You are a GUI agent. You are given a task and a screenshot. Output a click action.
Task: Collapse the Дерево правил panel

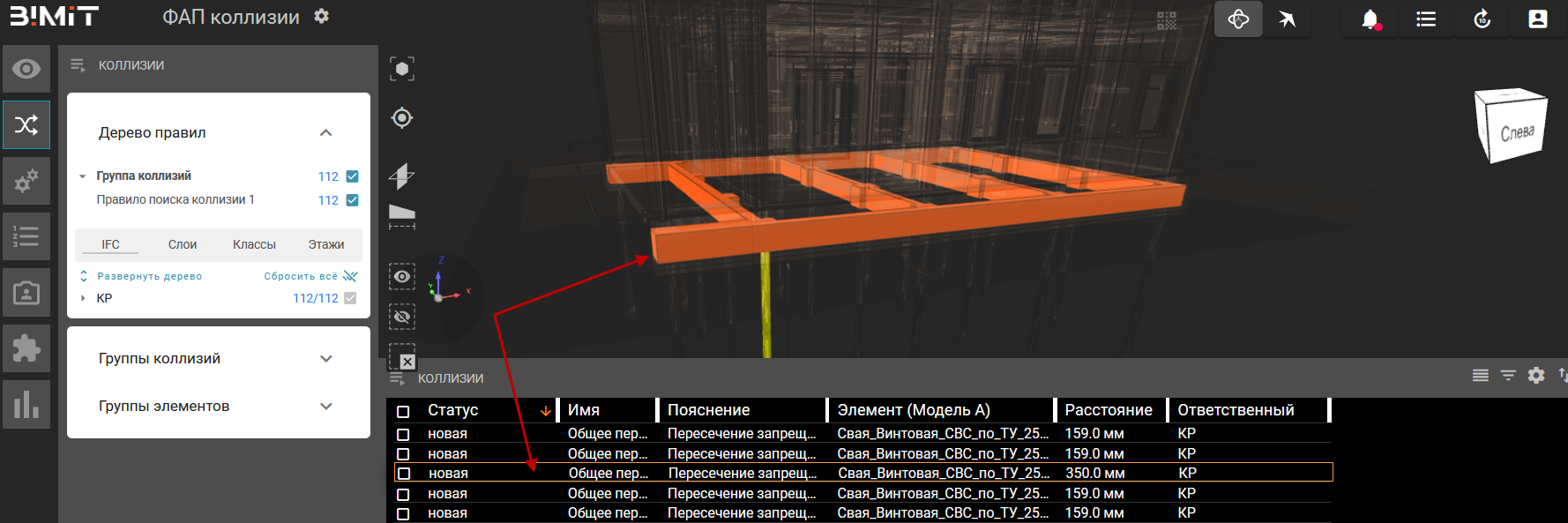pyautogui.click(x=325, y=133)
